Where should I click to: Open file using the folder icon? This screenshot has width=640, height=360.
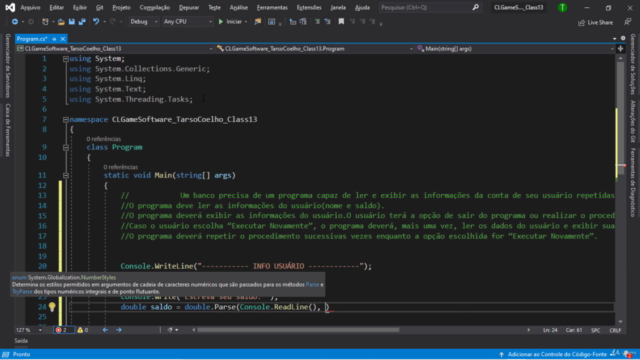pyautogui.click(x=61, y=22)
